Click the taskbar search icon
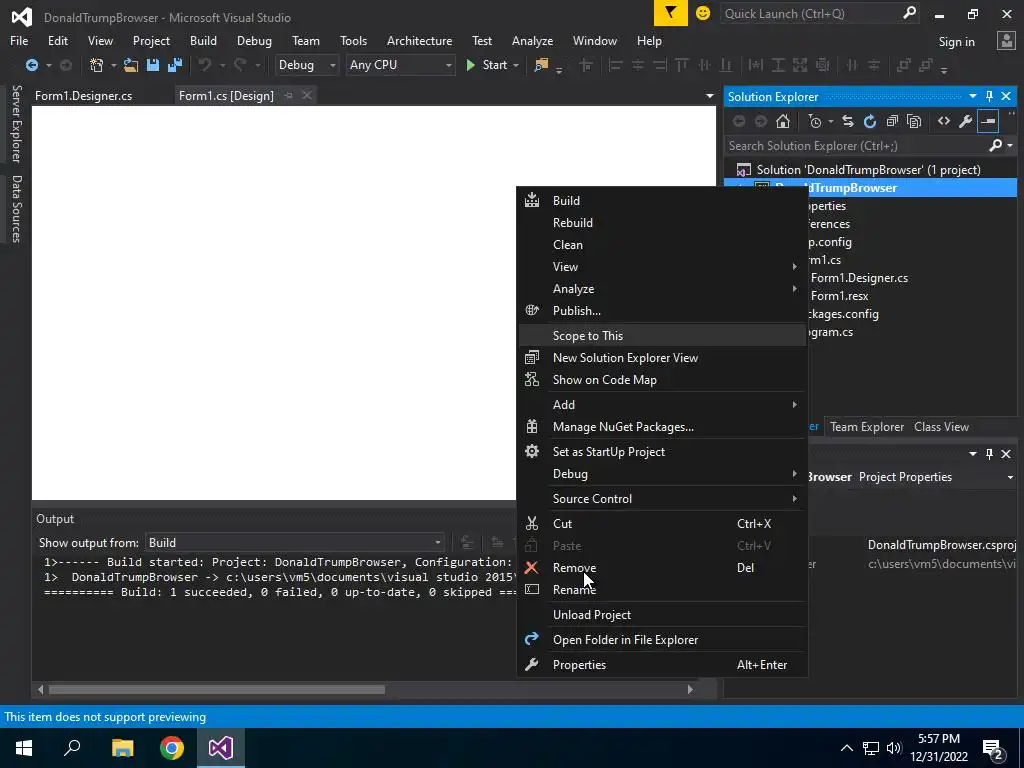Image resolution: width=1024 pixels, height=768 pixels. [x=72, y=748]
